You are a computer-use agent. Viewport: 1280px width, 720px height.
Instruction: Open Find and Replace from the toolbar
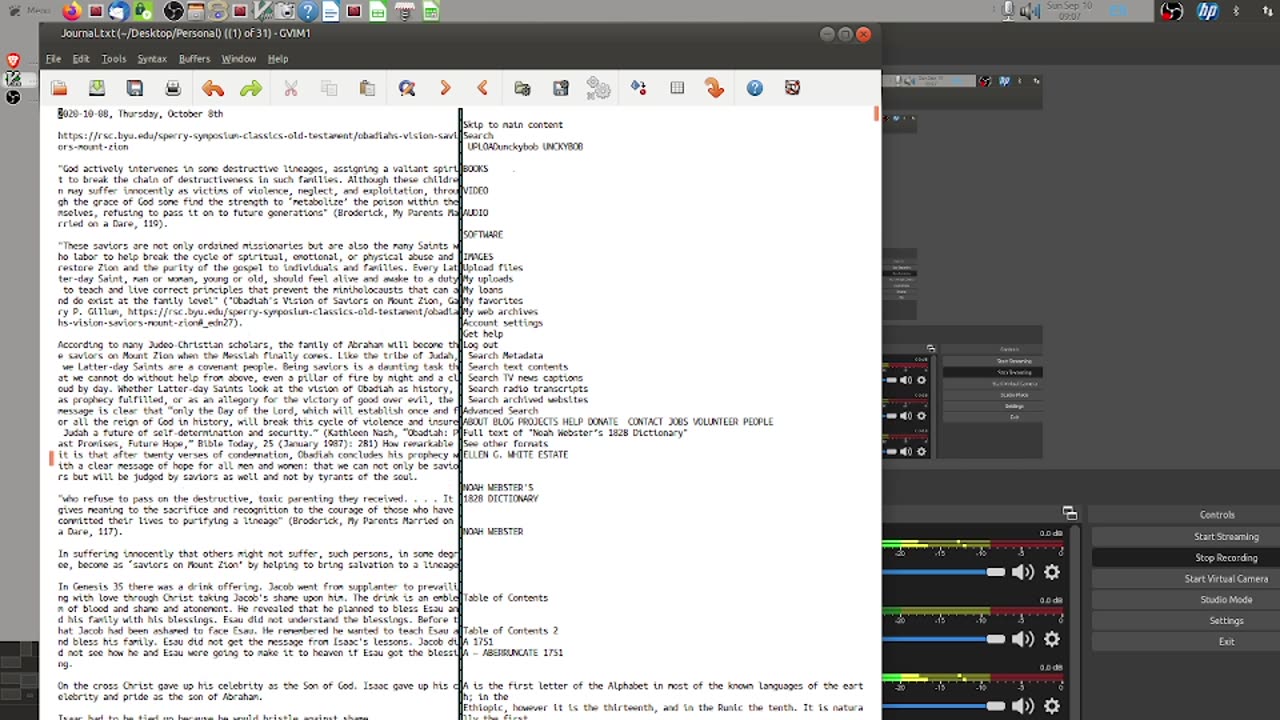tap(406, 88)
